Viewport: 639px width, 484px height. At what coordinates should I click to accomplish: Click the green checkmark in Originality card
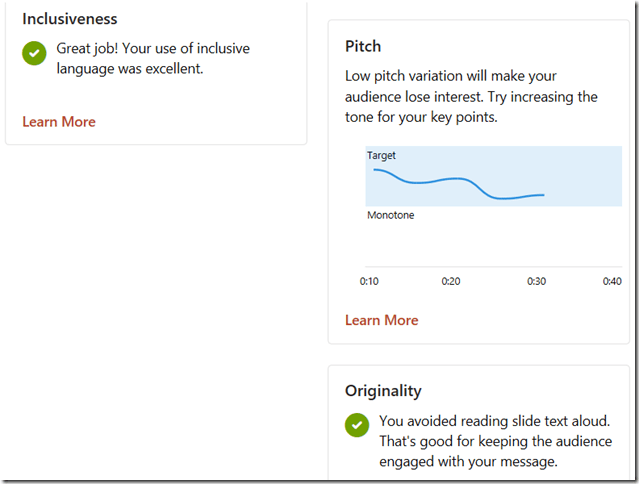pyautogui.click(x=357, y=425)
